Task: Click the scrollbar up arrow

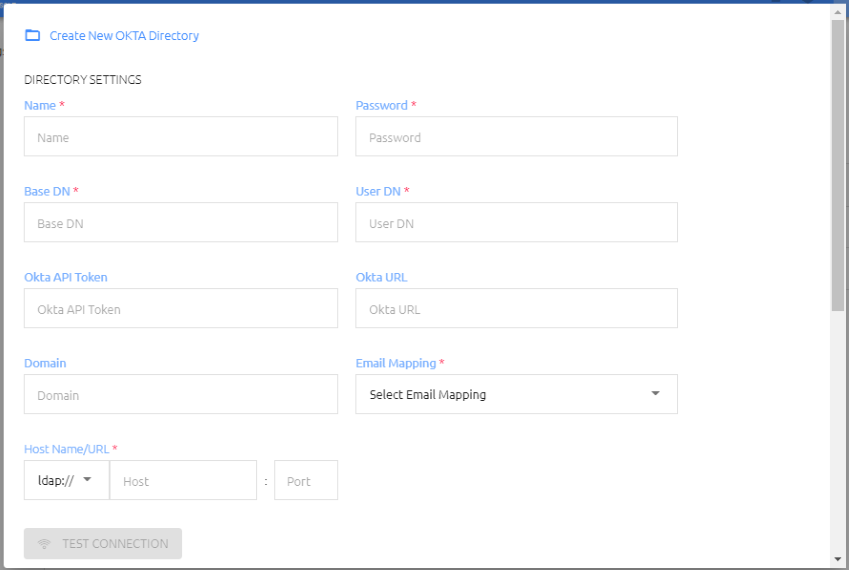Action: (x=838, y=12)
